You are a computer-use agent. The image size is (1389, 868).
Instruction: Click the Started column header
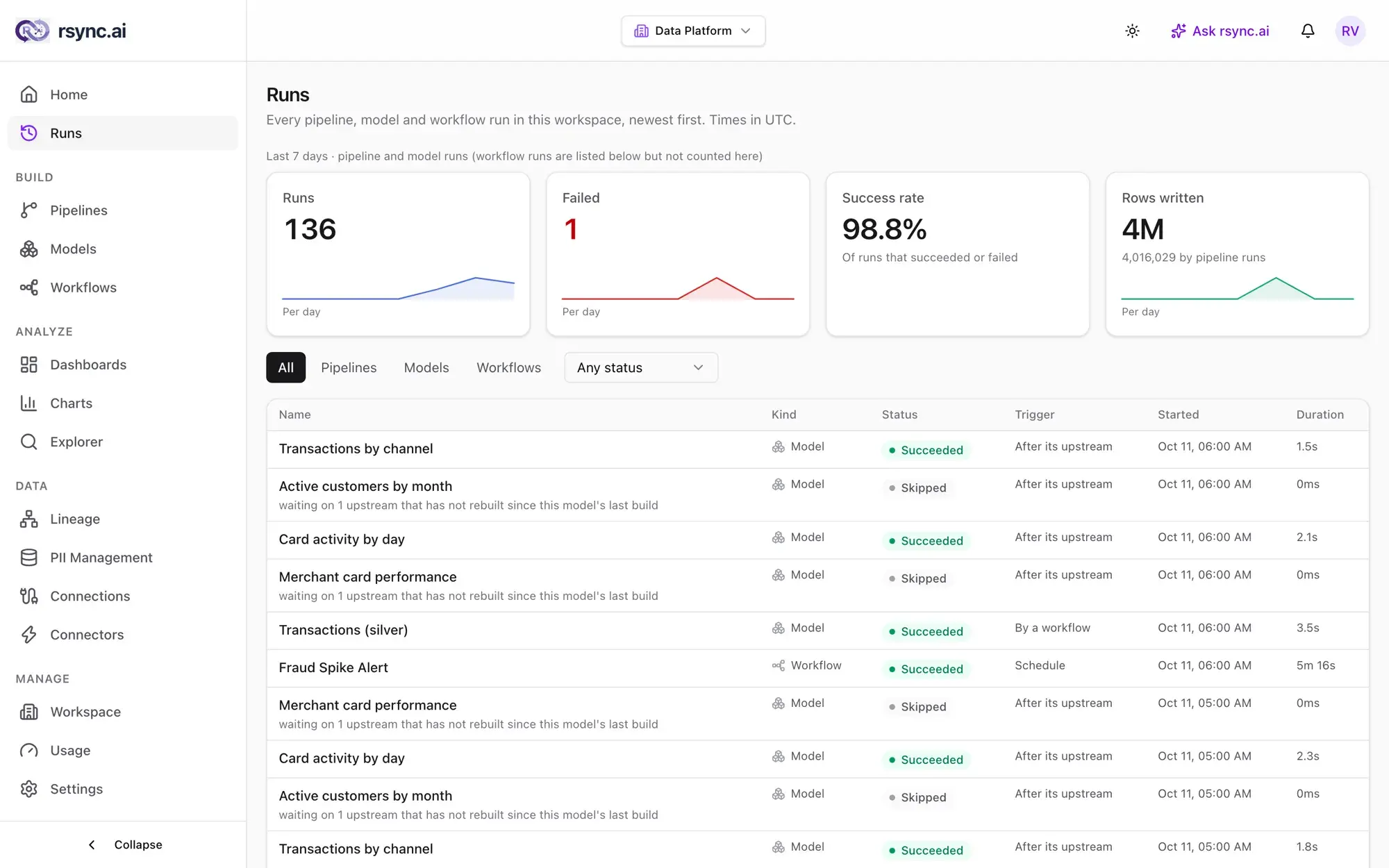point(1178,415)
